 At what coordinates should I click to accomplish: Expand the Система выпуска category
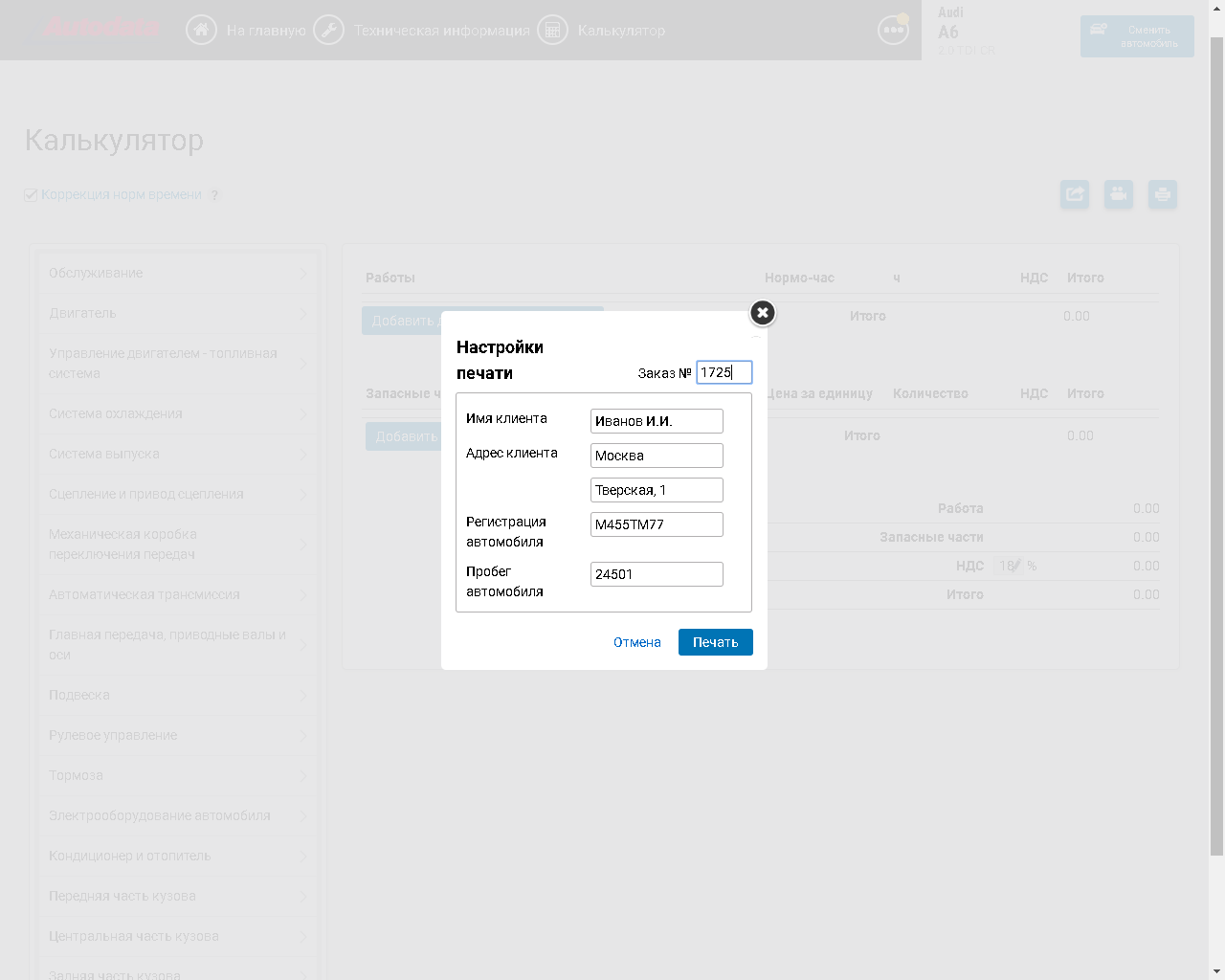tap(177, 454)
